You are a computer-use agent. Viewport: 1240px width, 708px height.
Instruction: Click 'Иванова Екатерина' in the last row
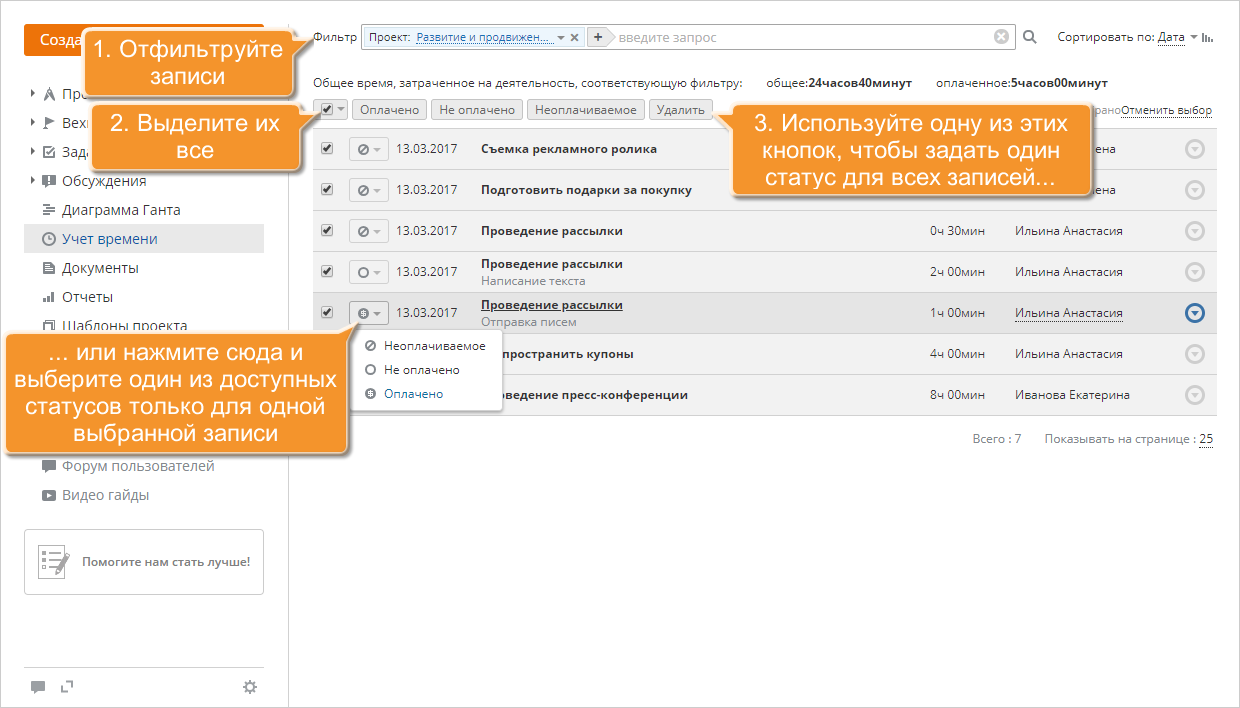1072,395
